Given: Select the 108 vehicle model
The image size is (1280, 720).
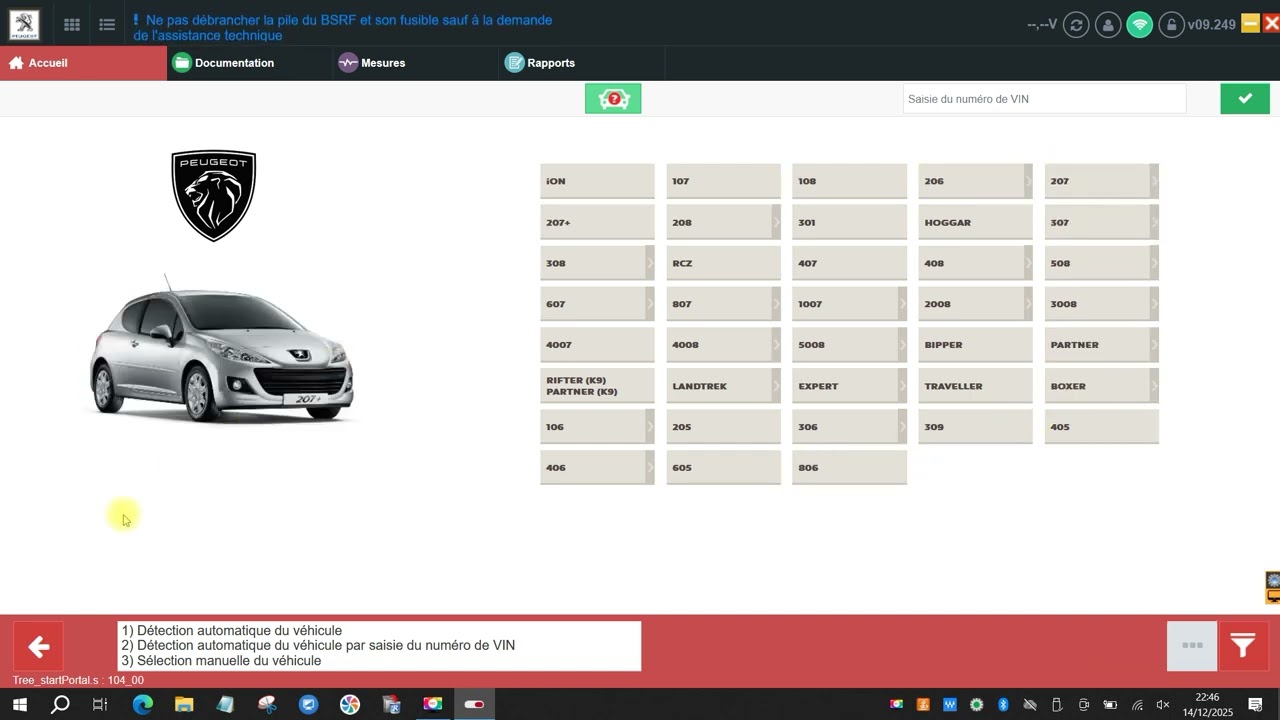Looking at the screenshot, I should [x=849, y=181].
